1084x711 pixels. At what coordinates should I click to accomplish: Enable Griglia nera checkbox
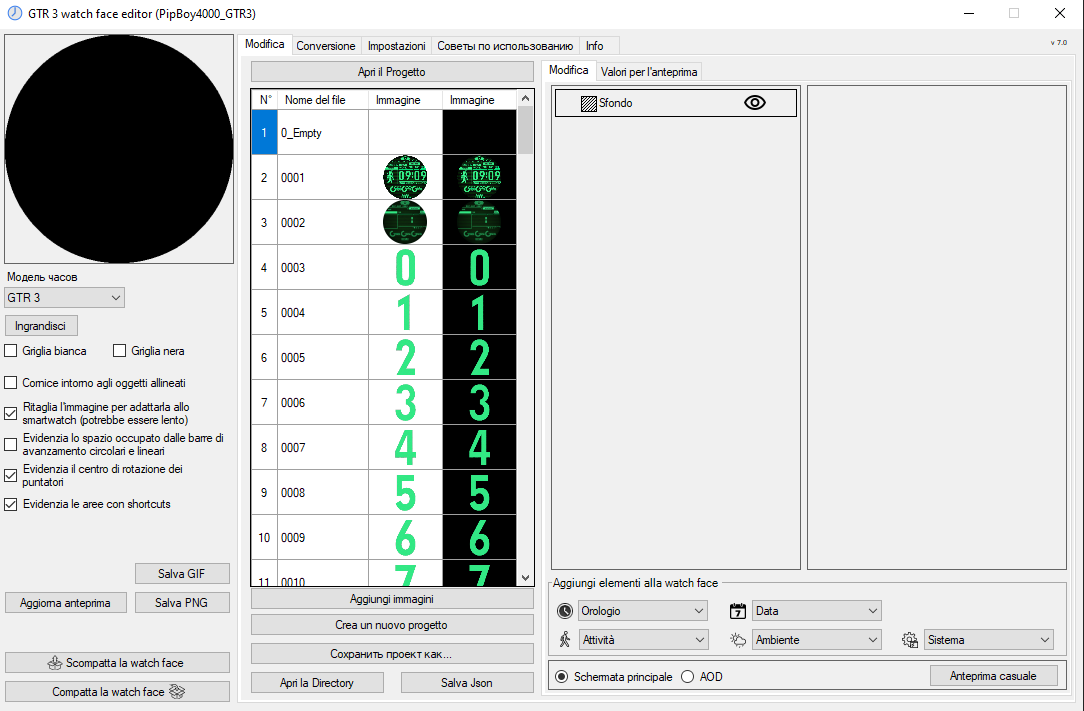point(120,351)
